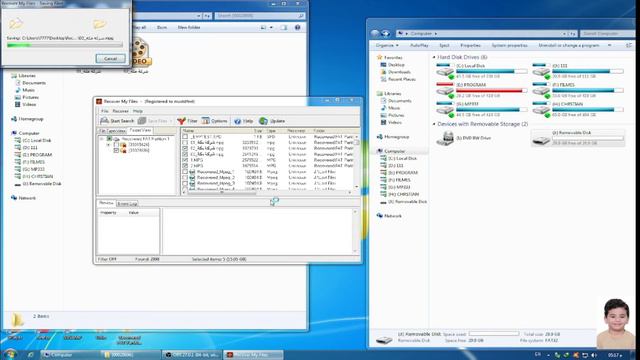Go back in the Computer window
Viewport: 640px width, 360px height.
(375, 33)
